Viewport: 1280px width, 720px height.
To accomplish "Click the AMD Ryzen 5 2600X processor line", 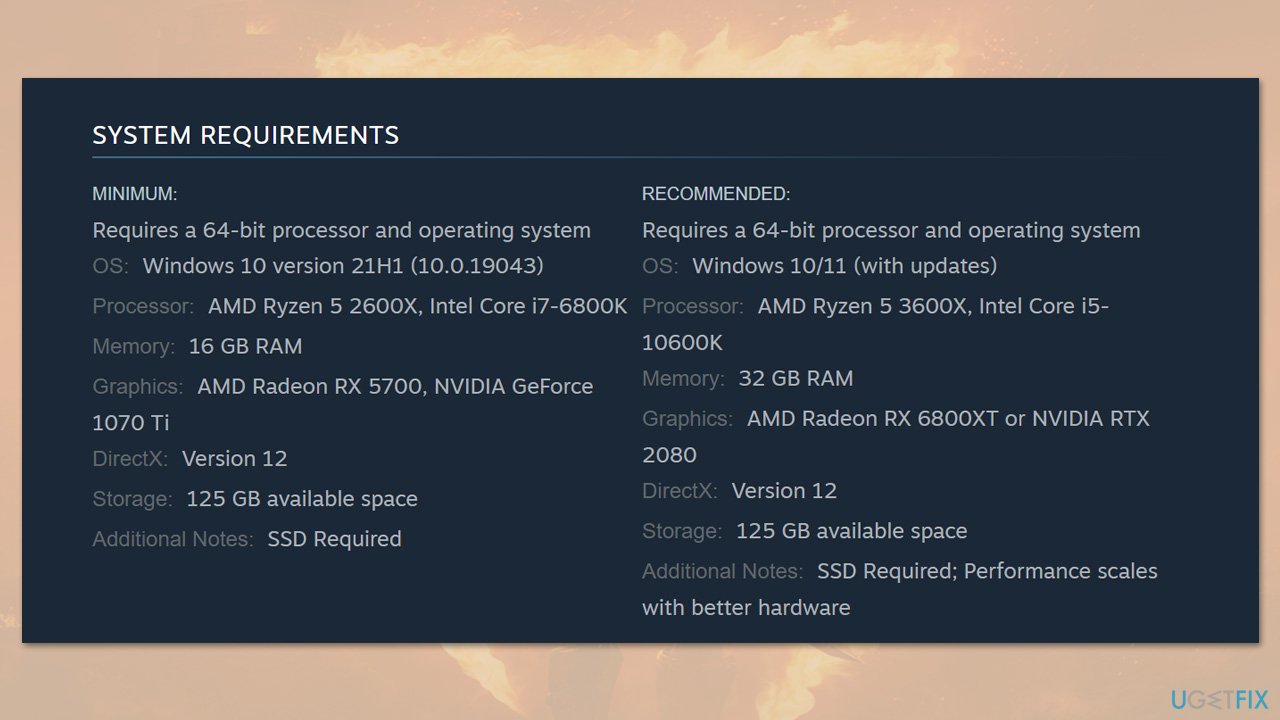I will point(417,306).
